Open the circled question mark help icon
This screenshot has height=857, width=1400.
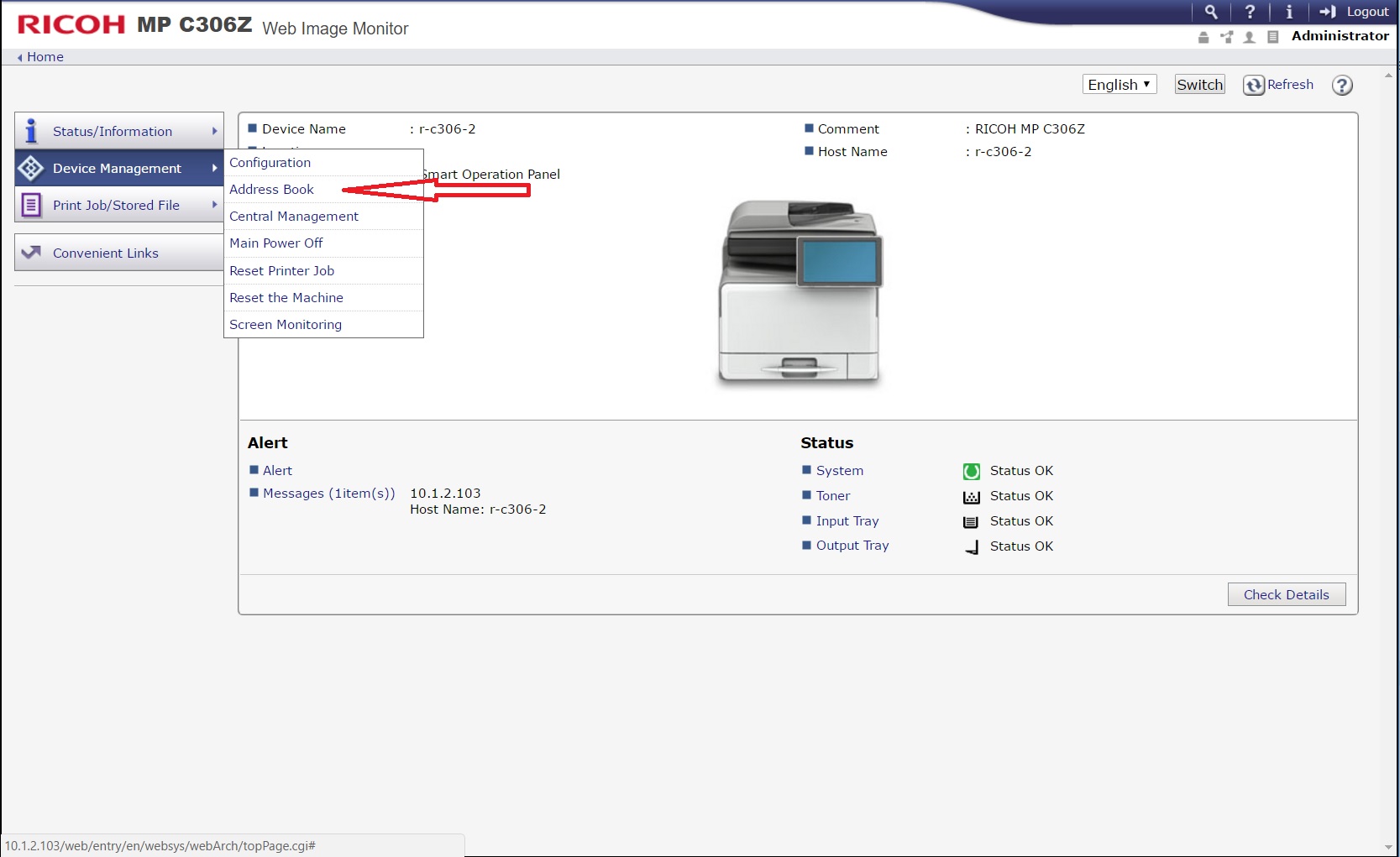[1342, 86]
